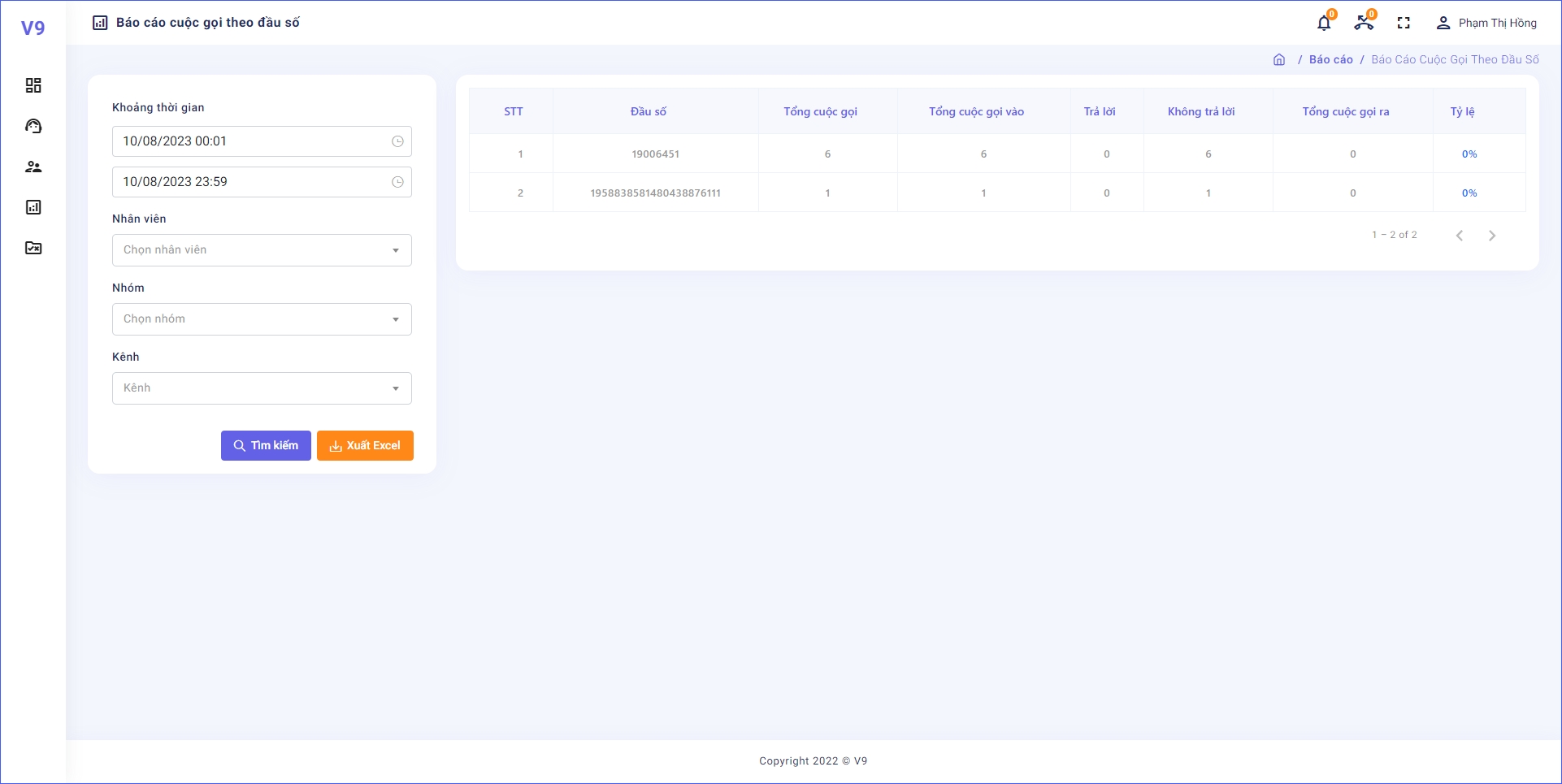Open the report chart sidebar icon
The width and height of the screenshot is (1562, 784).
click(33, 207)
